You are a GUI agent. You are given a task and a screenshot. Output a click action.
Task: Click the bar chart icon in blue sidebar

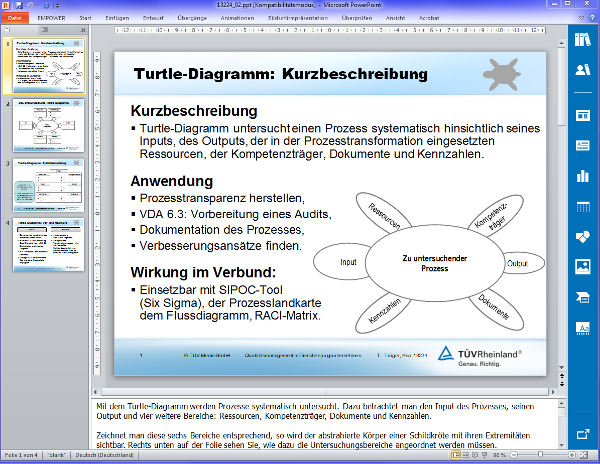pyautogui.click(x=583, y=177)
